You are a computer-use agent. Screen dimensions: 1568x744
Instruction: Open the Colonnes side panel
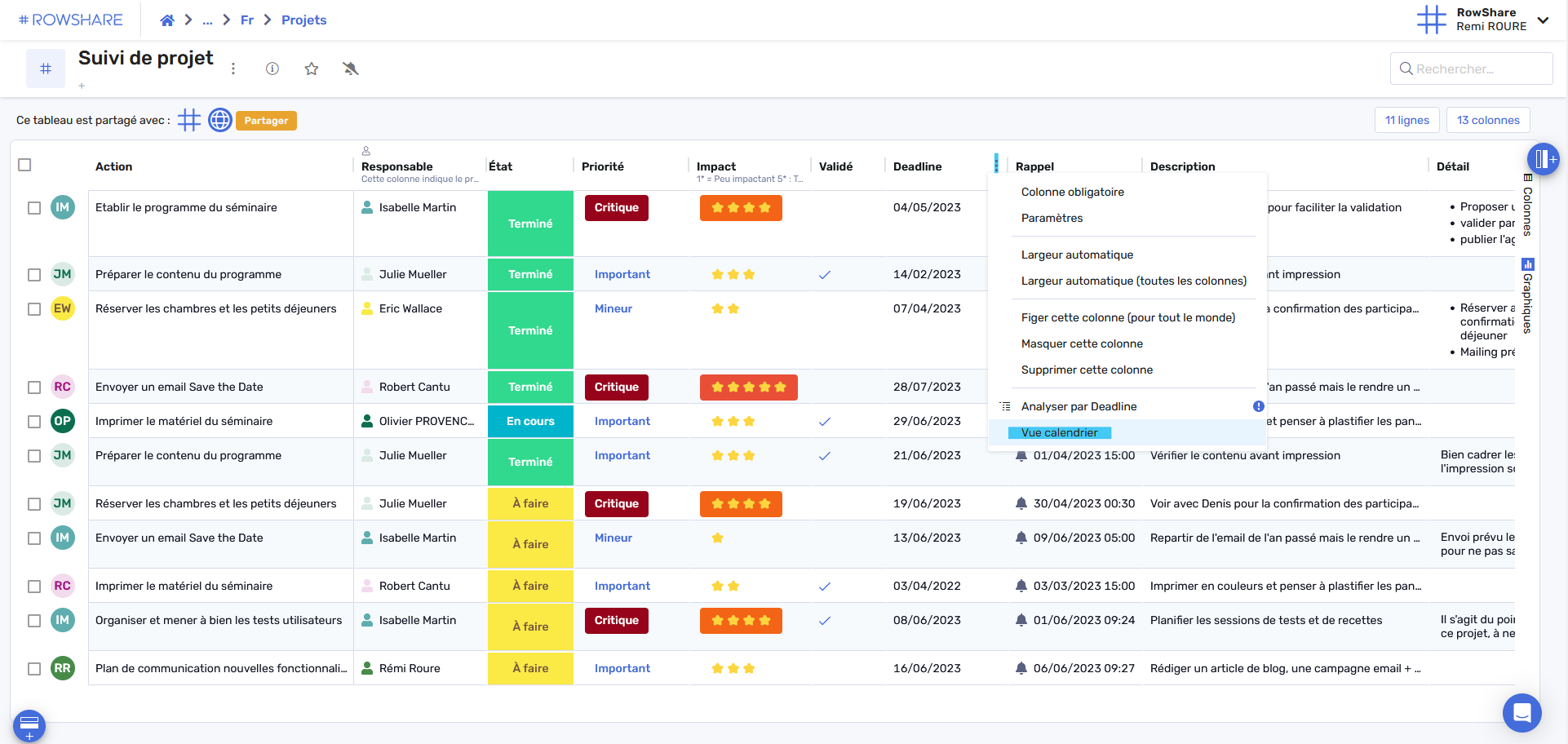pyautogui.click(x=1528, y=206)
